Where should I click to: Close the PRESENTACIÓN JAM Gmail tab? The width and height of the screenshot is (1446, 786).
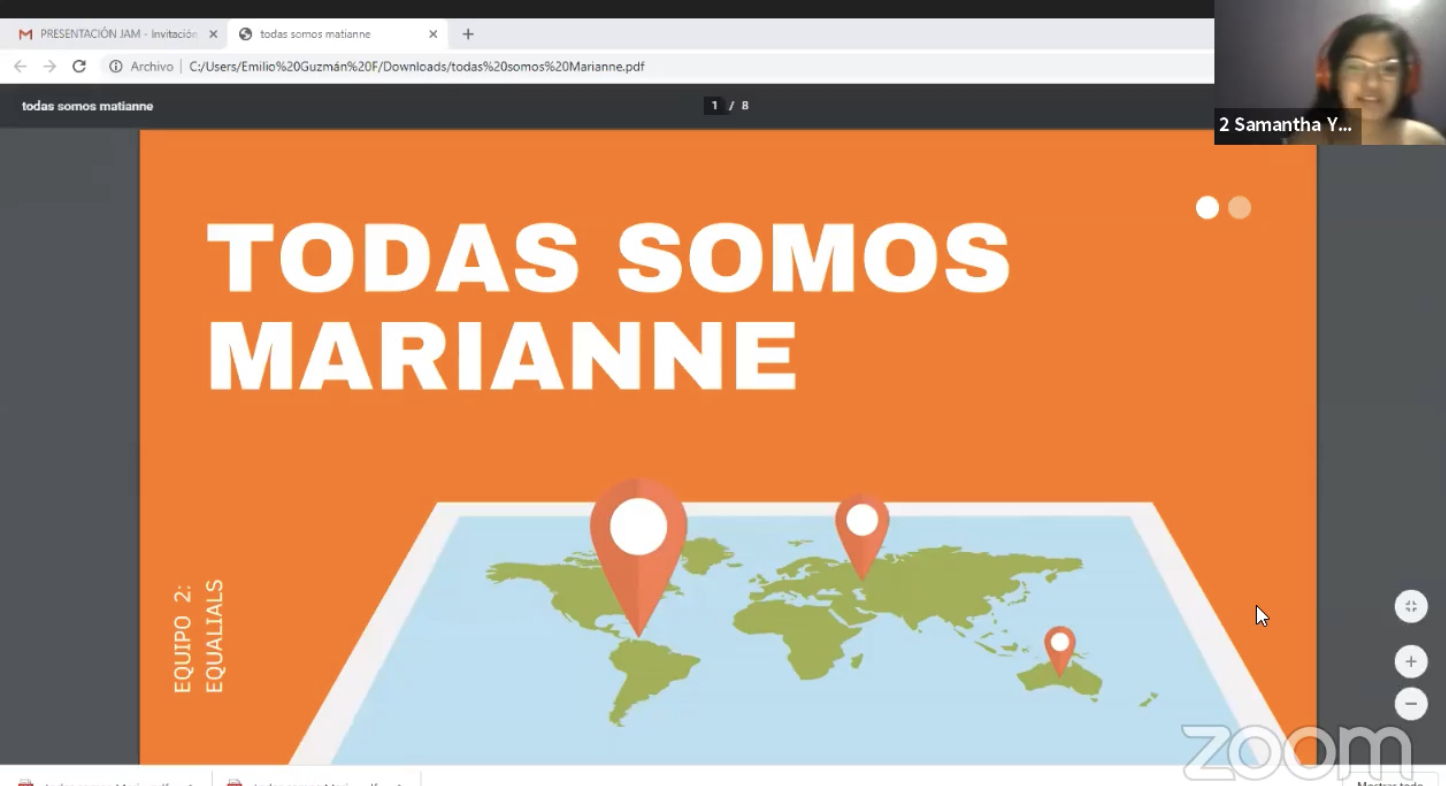(213, 34)
